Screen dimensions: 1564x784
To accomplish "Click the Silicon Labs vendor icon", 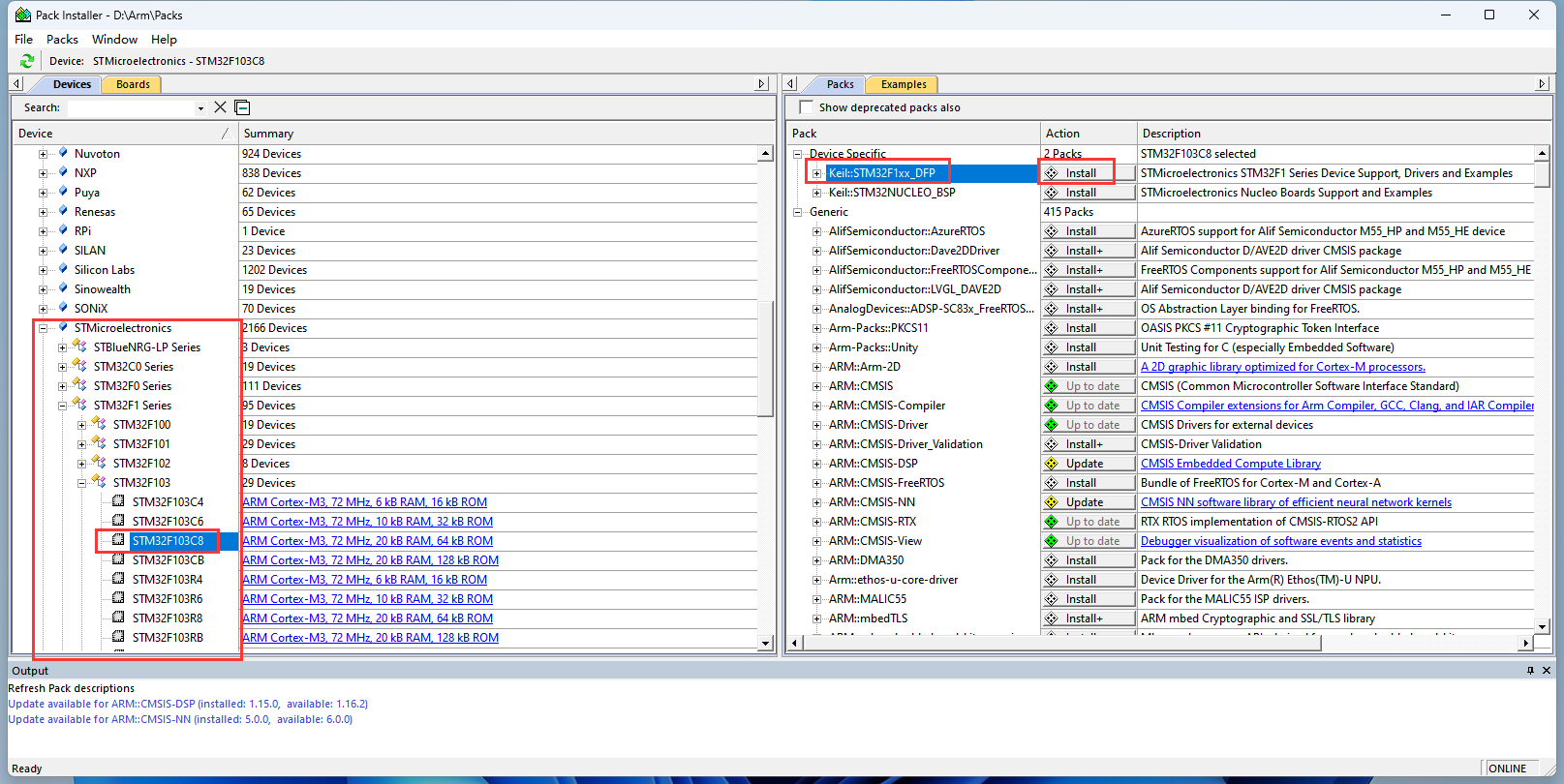I will [x=63, y=269].
